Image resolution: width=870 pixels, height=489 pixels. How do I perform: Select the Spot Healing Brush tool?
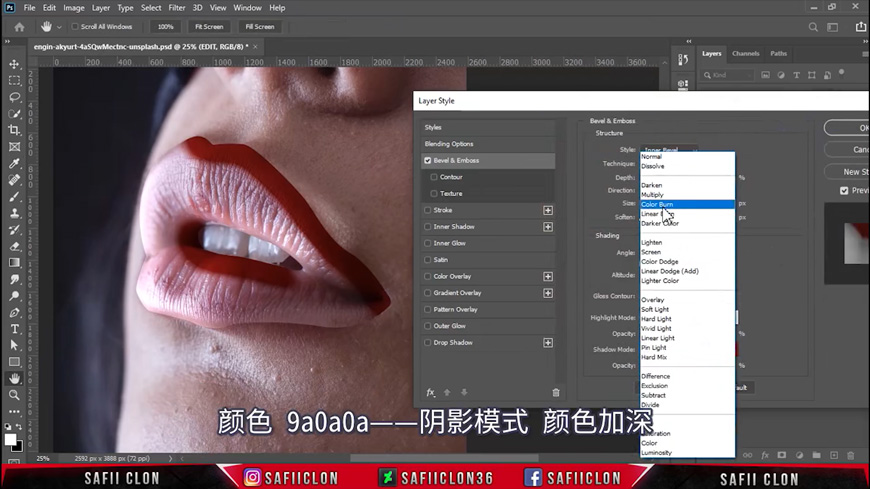pos(14,180)
